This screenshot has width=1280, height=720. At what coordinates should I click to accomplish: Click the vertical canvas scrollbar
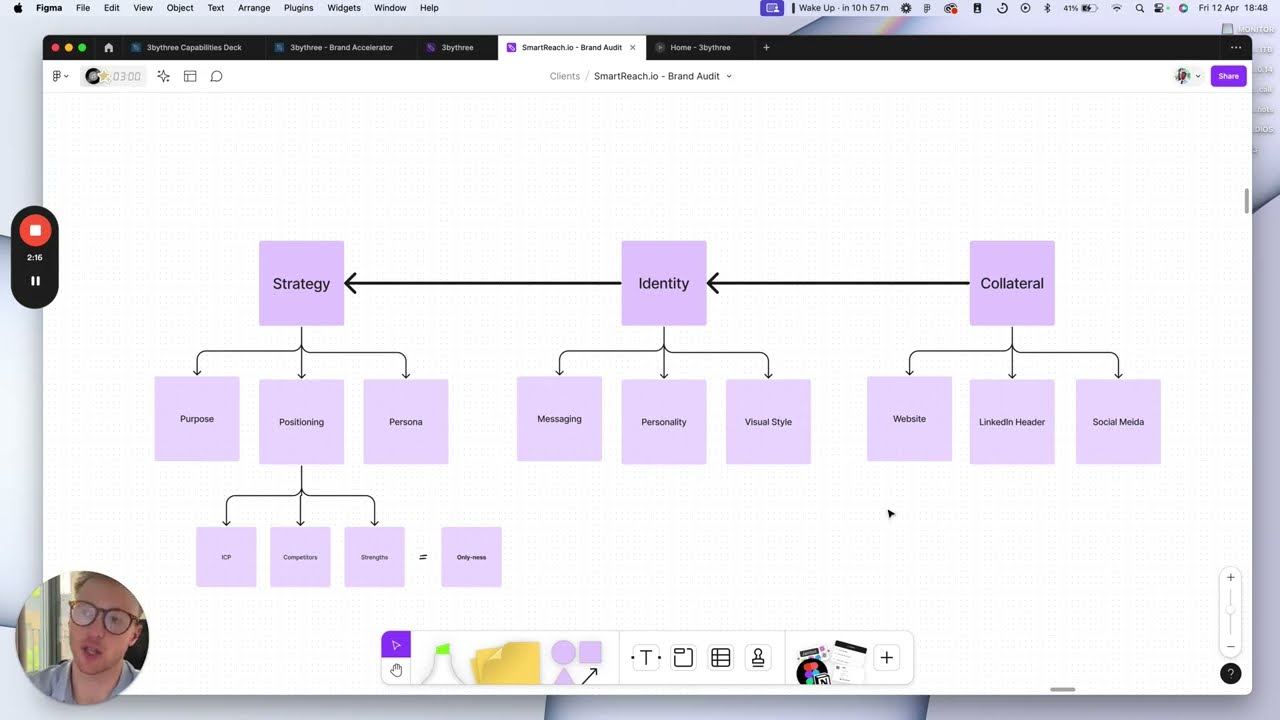point(1246,200)
